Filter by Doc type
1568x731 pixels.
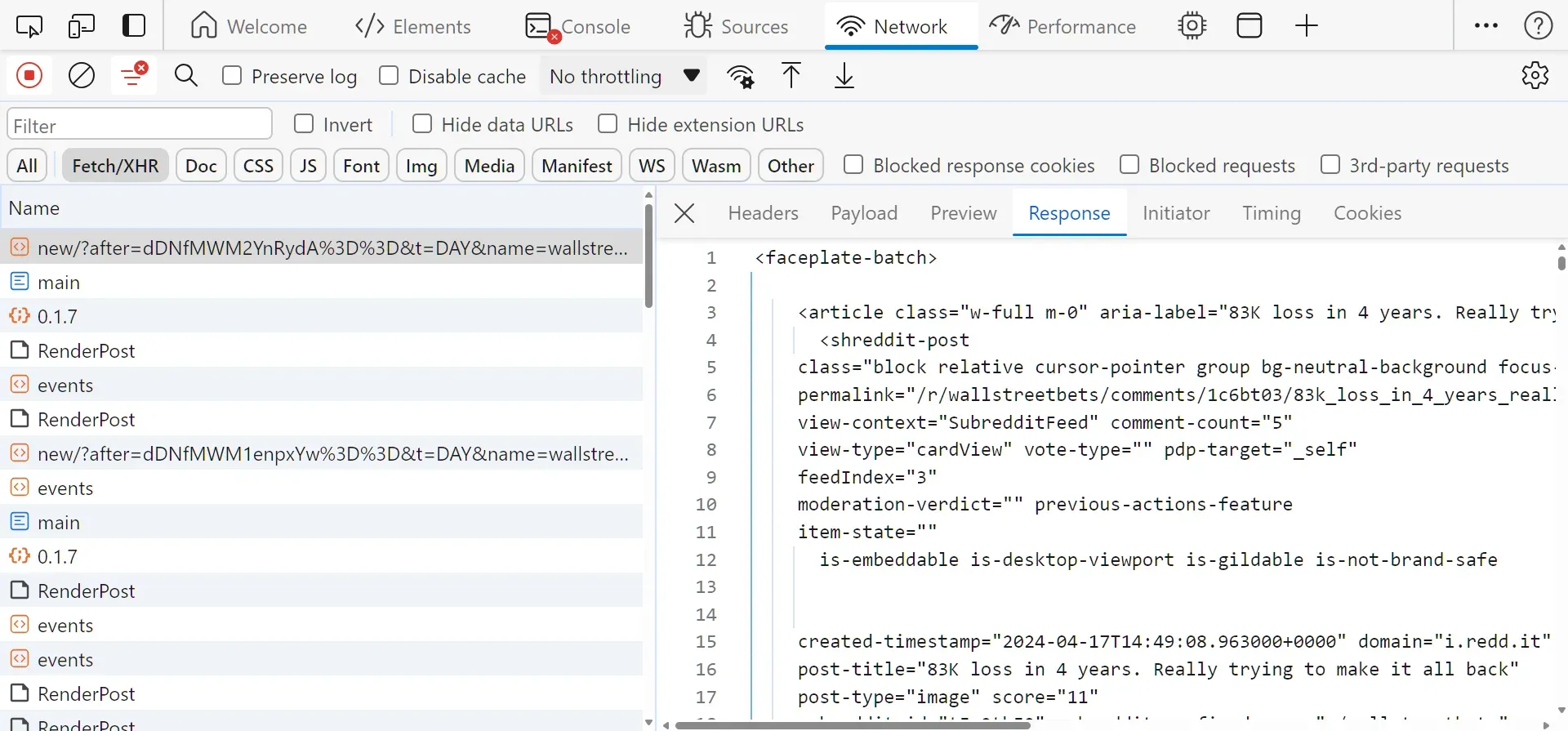[x=201, y=166]
